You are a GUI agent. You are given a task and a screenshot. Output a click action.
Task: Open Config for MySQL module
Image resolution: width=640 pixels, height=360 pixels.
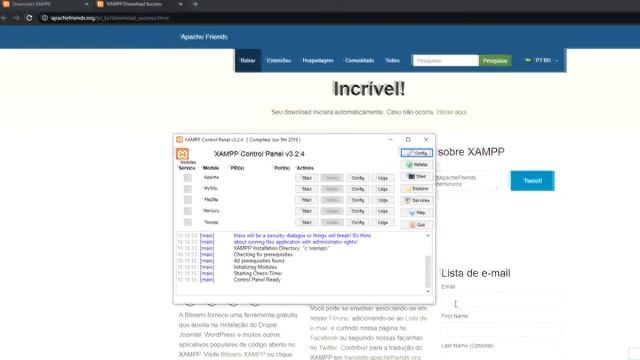click(358, 189)
